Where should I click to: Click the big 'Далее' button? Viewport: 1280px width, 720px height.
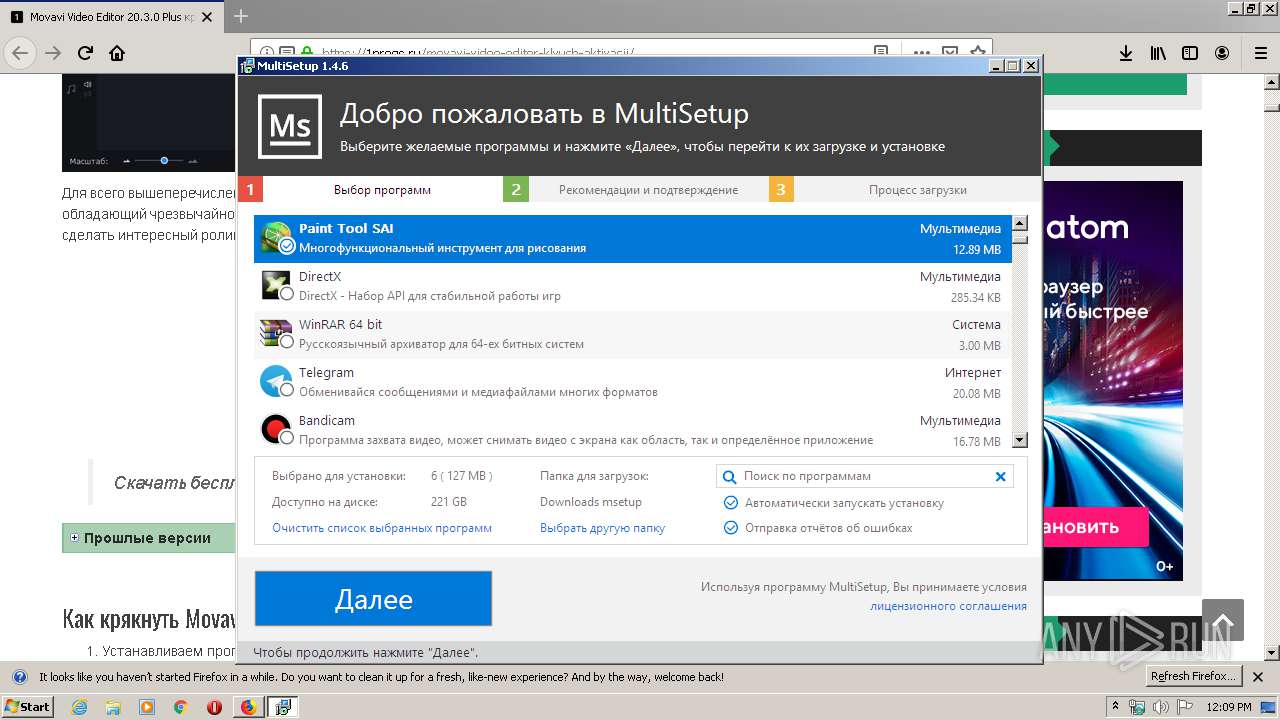373,599
